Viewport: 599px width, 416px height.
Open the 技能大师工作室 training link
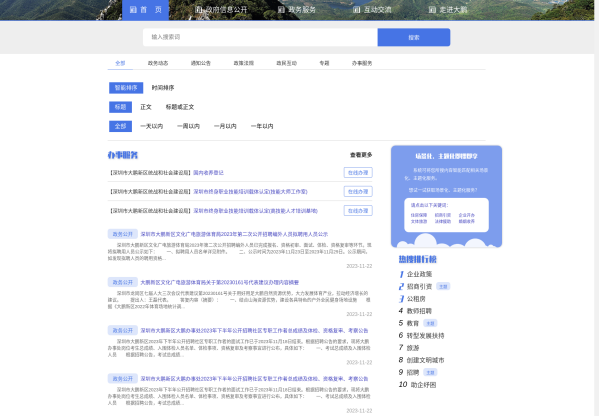[250, 192]
